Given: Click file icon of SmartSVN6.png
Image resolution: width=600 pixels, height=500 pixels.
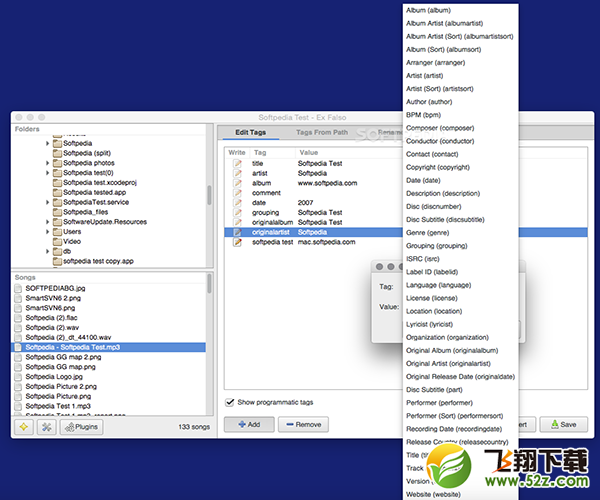Looking at the screenshot, I should (18, 308).
